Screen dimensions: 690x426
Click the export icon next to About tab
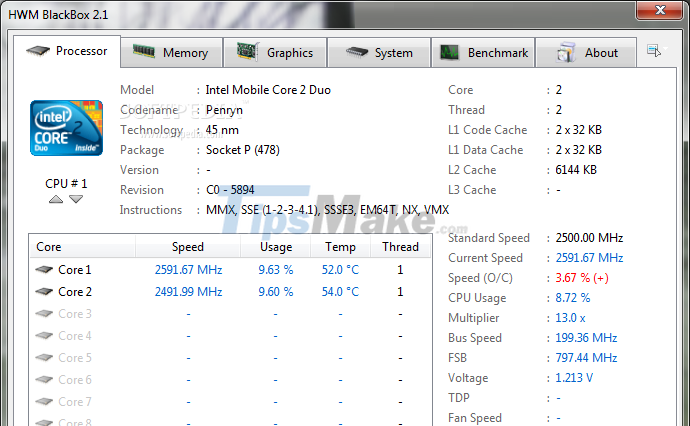click(x=654, y=51)
